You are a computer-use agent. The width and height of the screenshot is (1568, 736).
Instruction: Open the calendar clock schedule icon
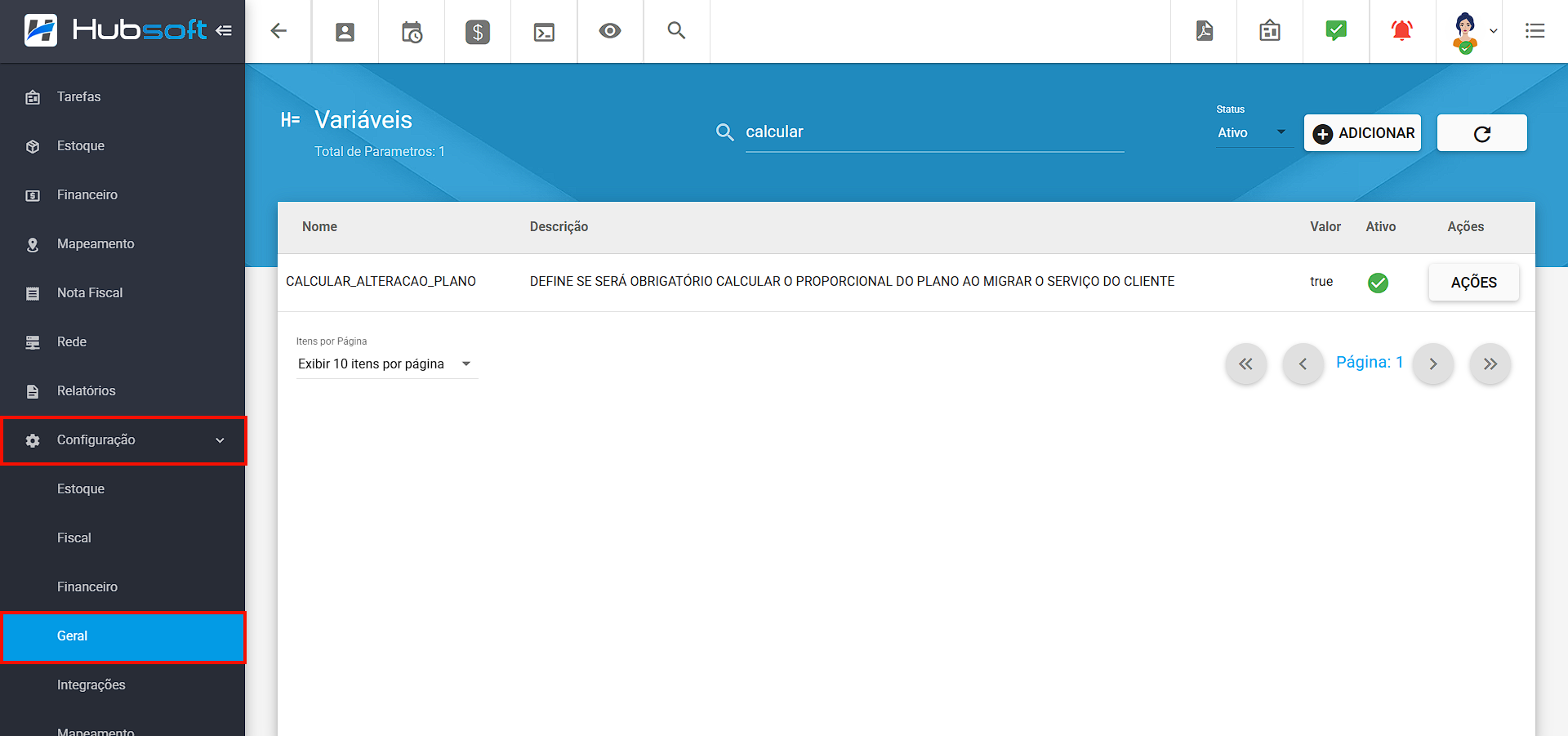pyautogui.click(x=412, y=32)
